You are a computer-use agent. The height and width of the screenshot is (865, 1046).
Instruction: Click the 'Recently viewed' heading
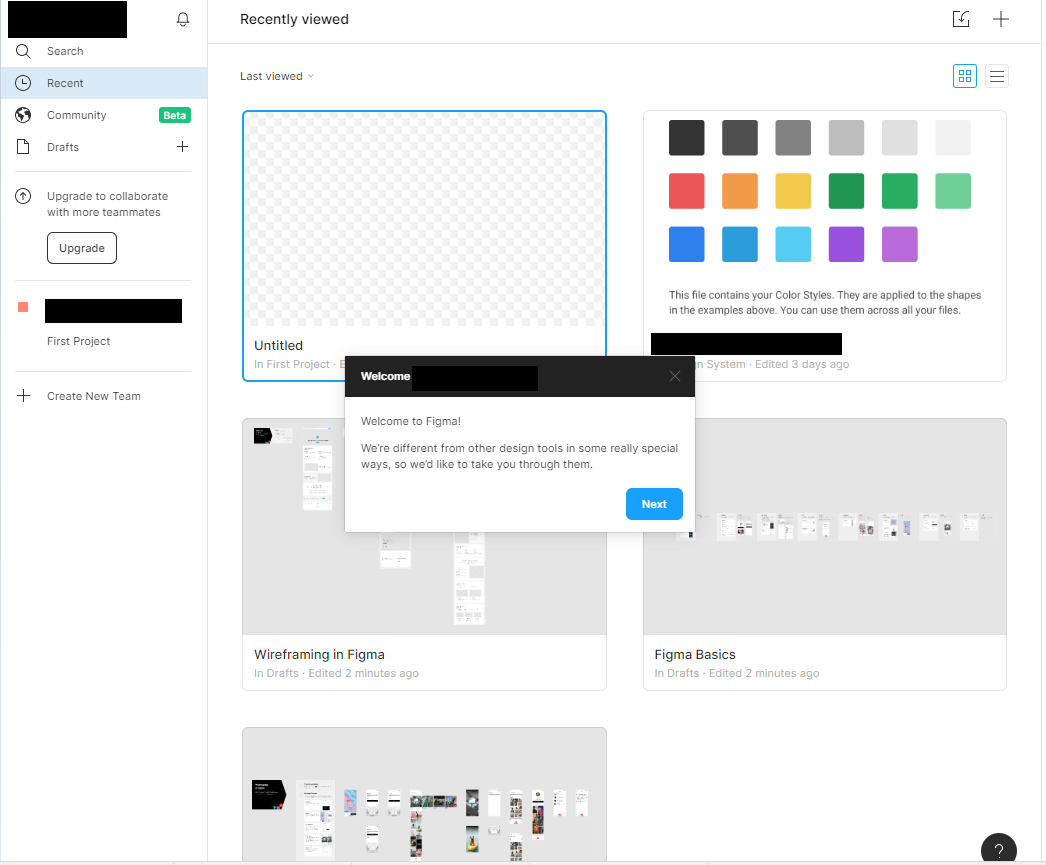click(x=294, y=19)
